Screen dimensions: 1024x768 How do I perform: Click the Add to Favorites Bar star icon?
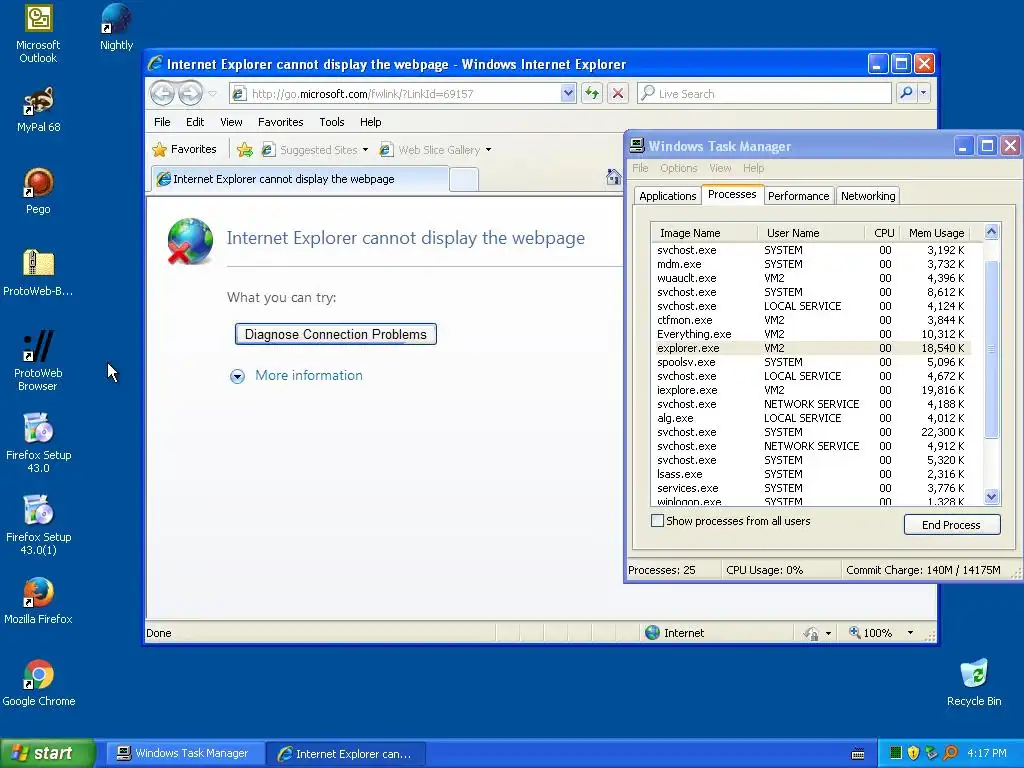pos(245,150)
